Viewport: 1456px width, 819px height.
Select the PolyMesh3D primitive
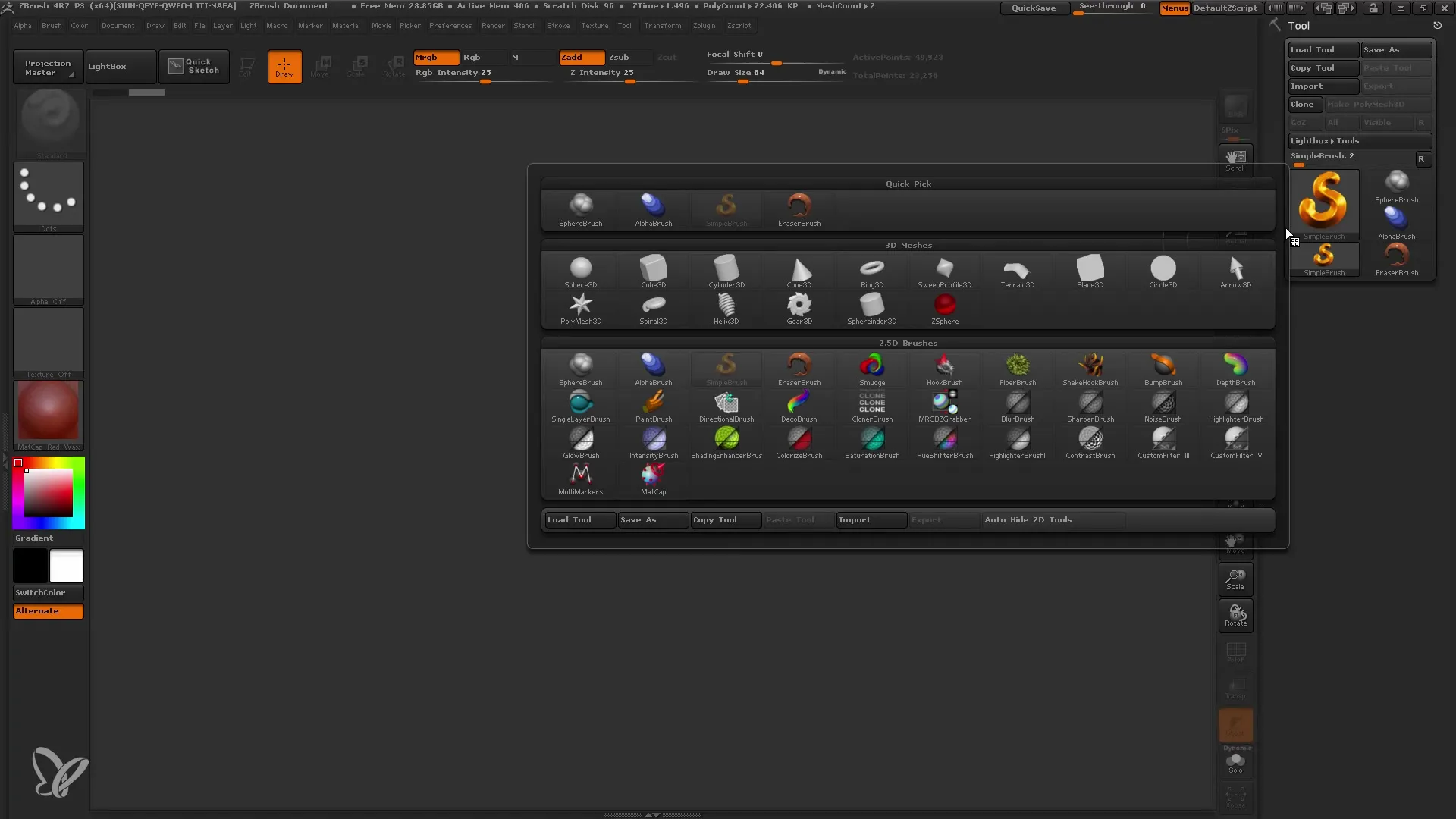pos(580,306)
